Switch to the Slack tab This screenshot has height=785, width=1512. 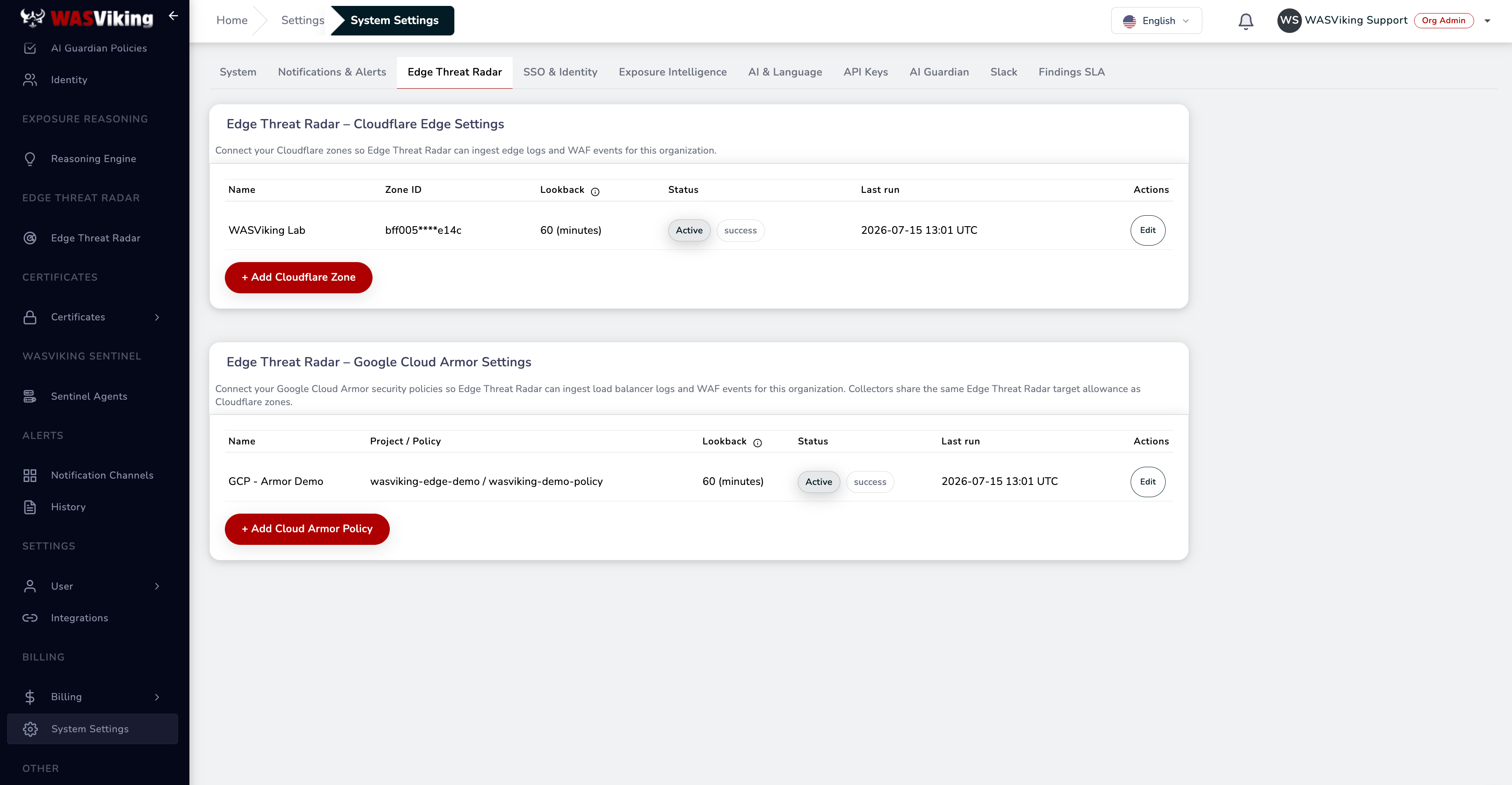1003,72
